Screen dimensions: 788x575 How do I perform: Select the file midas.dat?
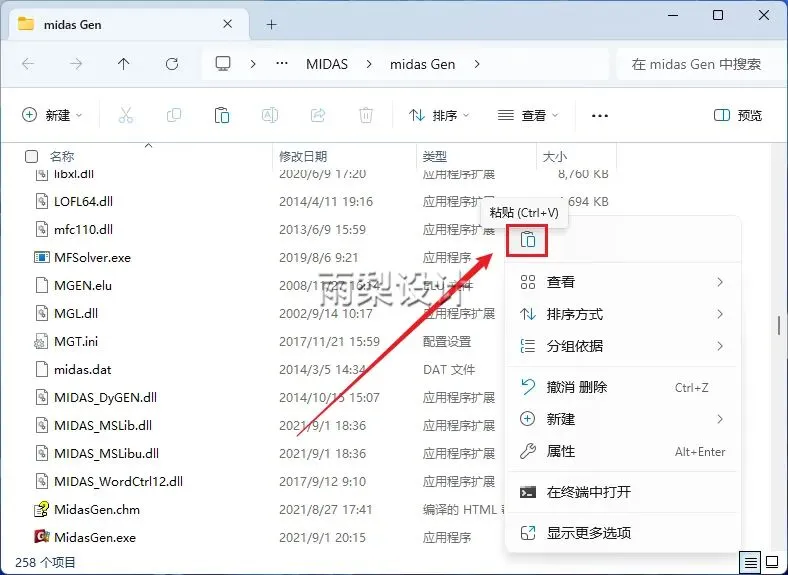[x=82, y=369]
